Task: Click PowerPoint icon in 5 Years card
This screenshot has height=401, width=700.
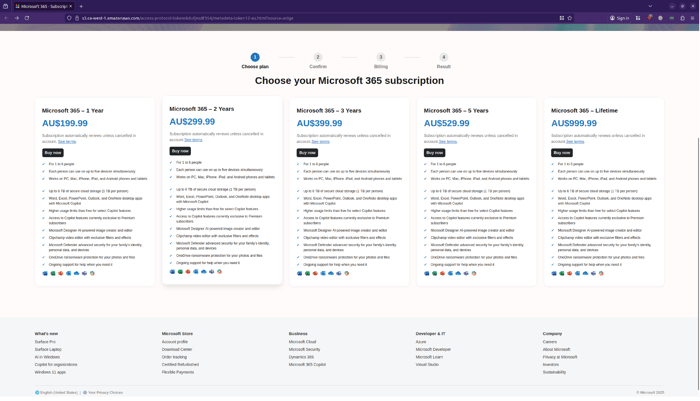Action: pyautogui.click(x=442, y=273)
